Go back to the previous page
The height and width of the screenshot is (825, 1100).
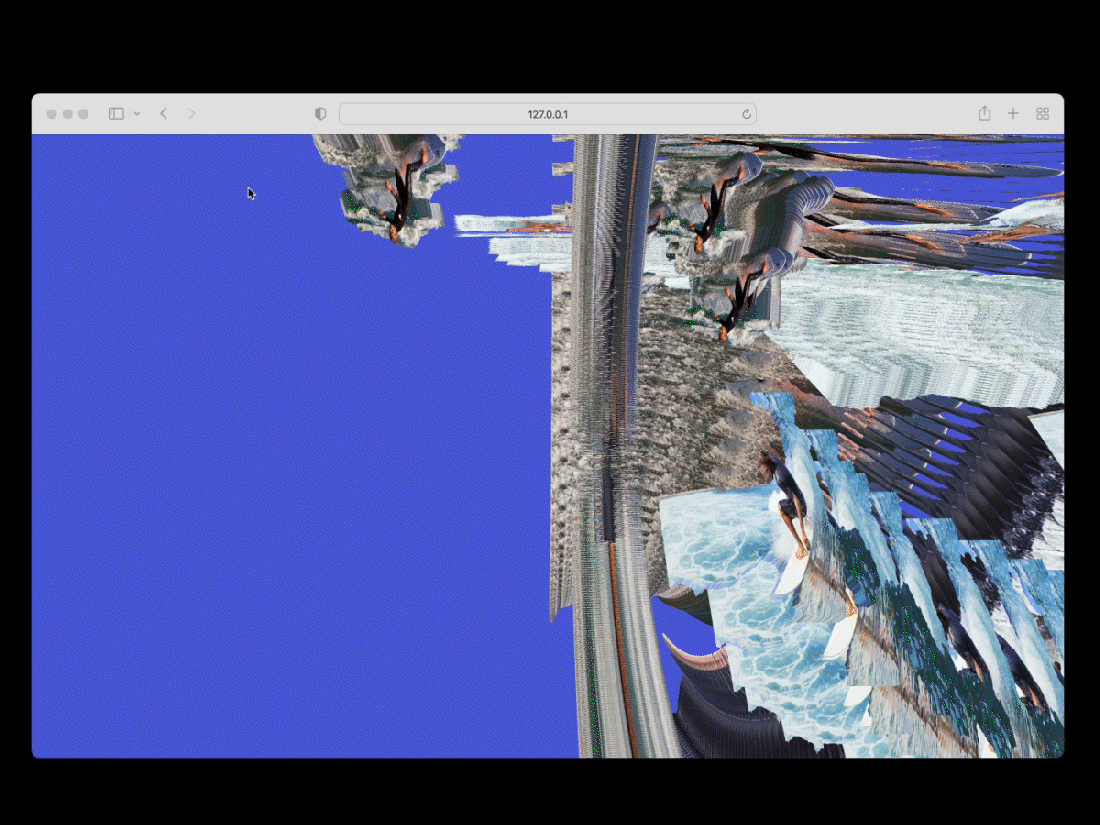164,114
